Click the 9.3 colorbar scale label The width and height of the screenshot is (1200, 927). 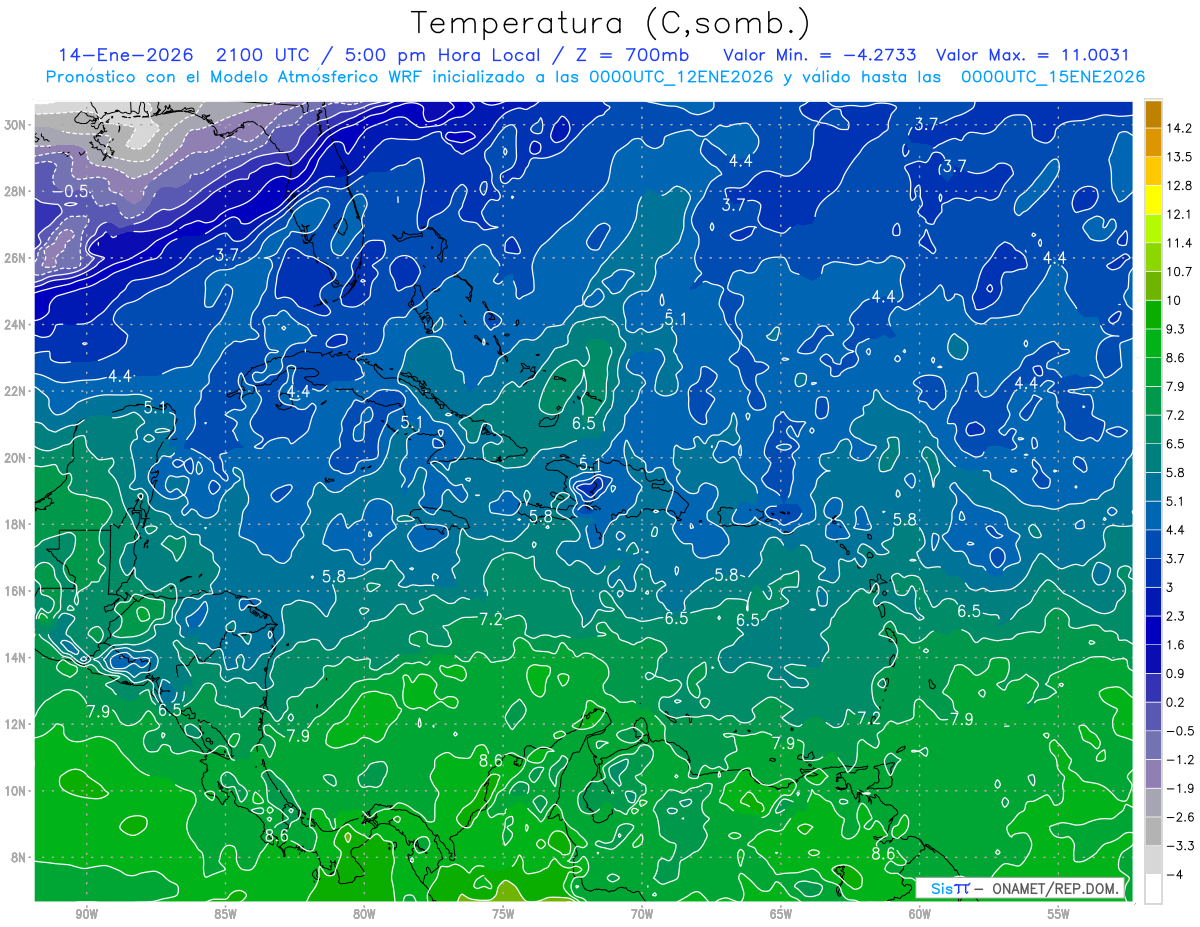pyautogui.click(x=1177, y=329)
